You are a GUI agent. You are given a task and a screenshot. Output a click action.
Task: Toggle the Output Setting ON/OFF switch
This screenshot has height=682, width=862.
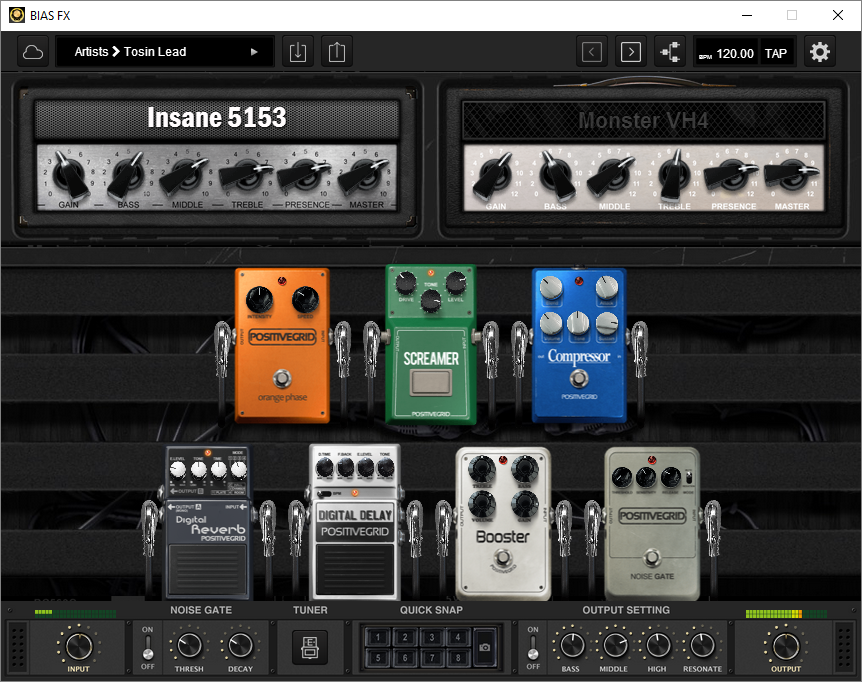coord(533,647)
